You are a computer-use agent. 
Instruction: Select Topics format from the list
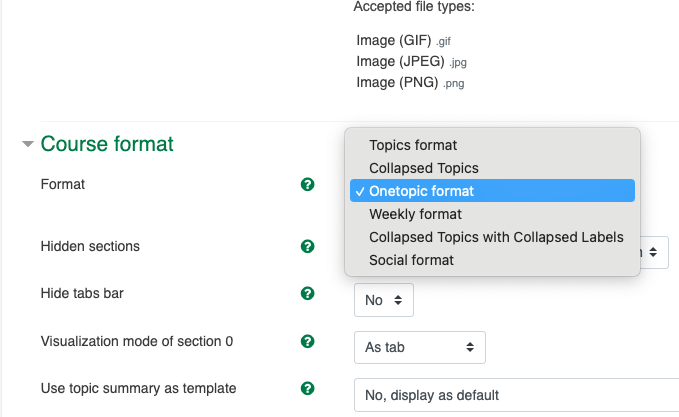click(413, 145)
